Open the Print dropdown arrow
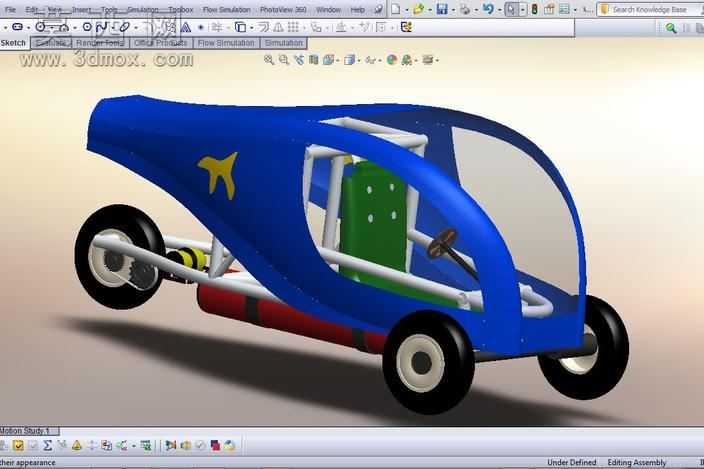Image resolution: width=704 pixels, height=469 pixels. pos(476,10)
